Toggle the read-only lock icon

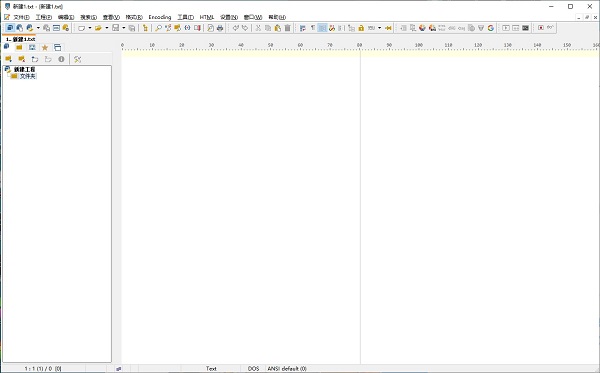point(361,28)
